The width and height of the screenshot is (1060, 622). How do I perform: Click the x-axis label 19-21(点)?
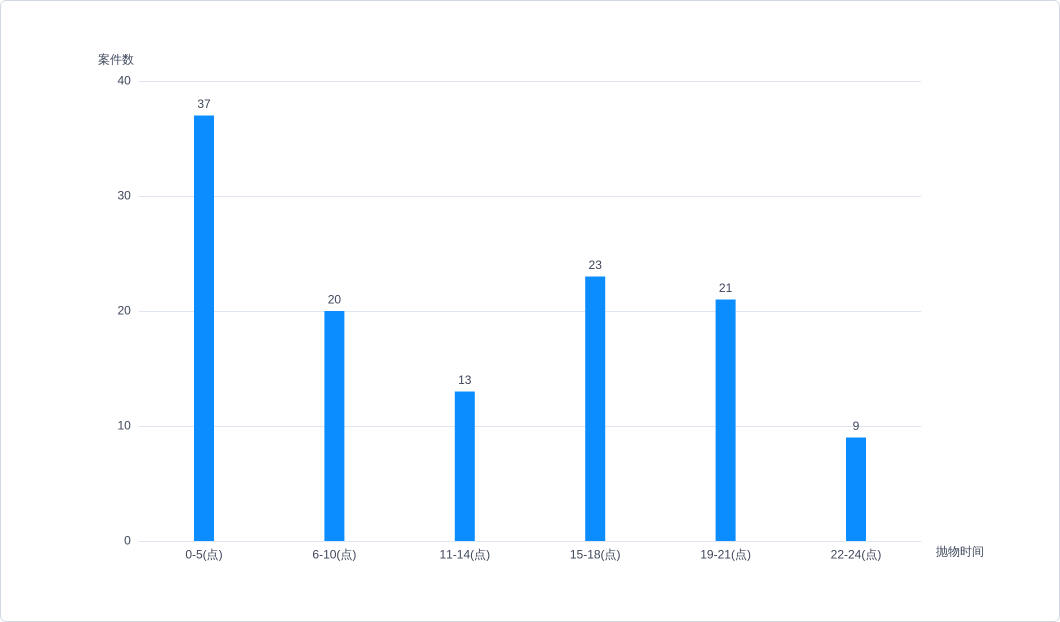click(725, 554)
